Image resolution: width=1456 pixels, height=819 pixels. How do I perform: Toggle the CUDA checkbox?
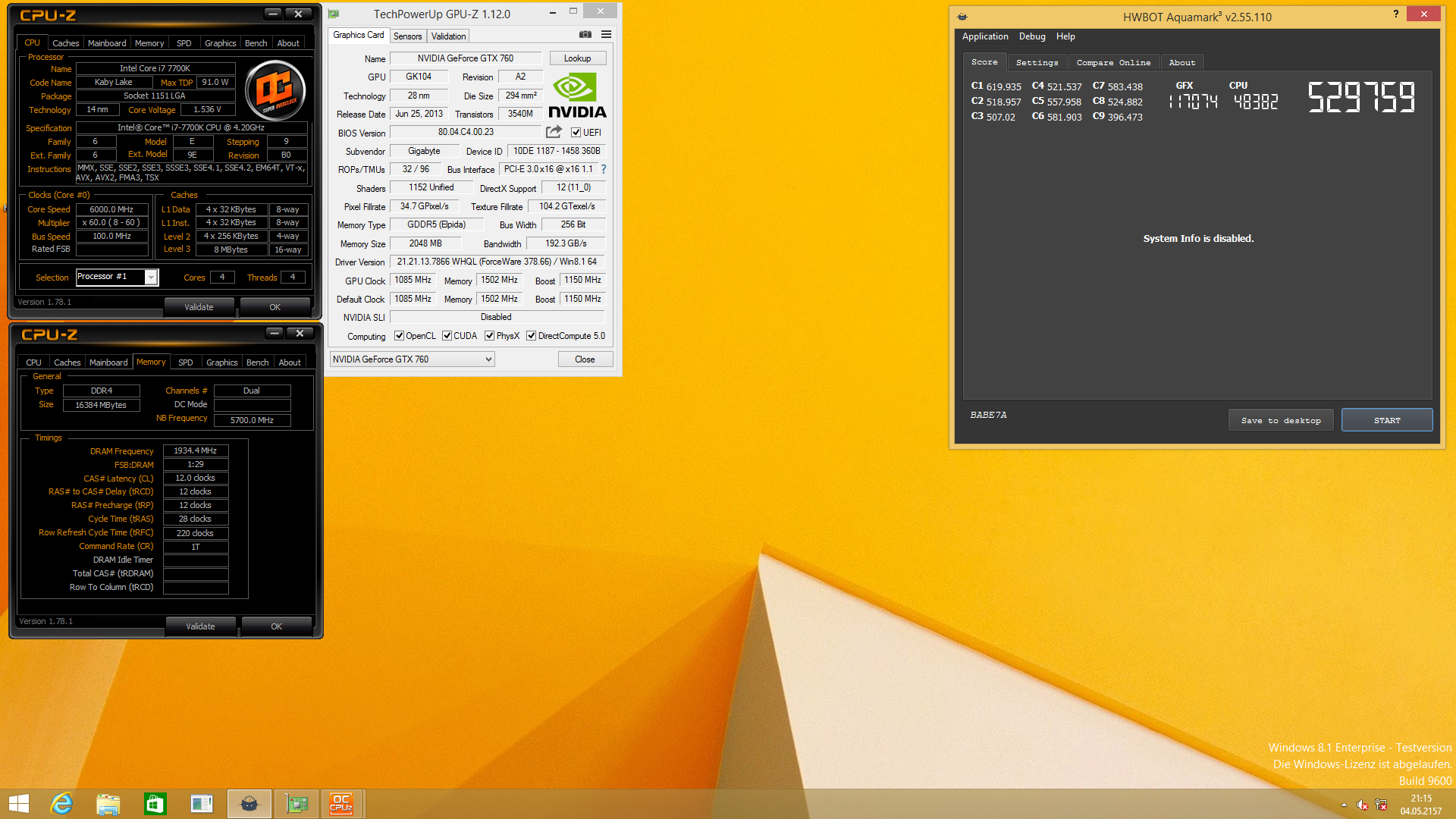pos(447,336)
